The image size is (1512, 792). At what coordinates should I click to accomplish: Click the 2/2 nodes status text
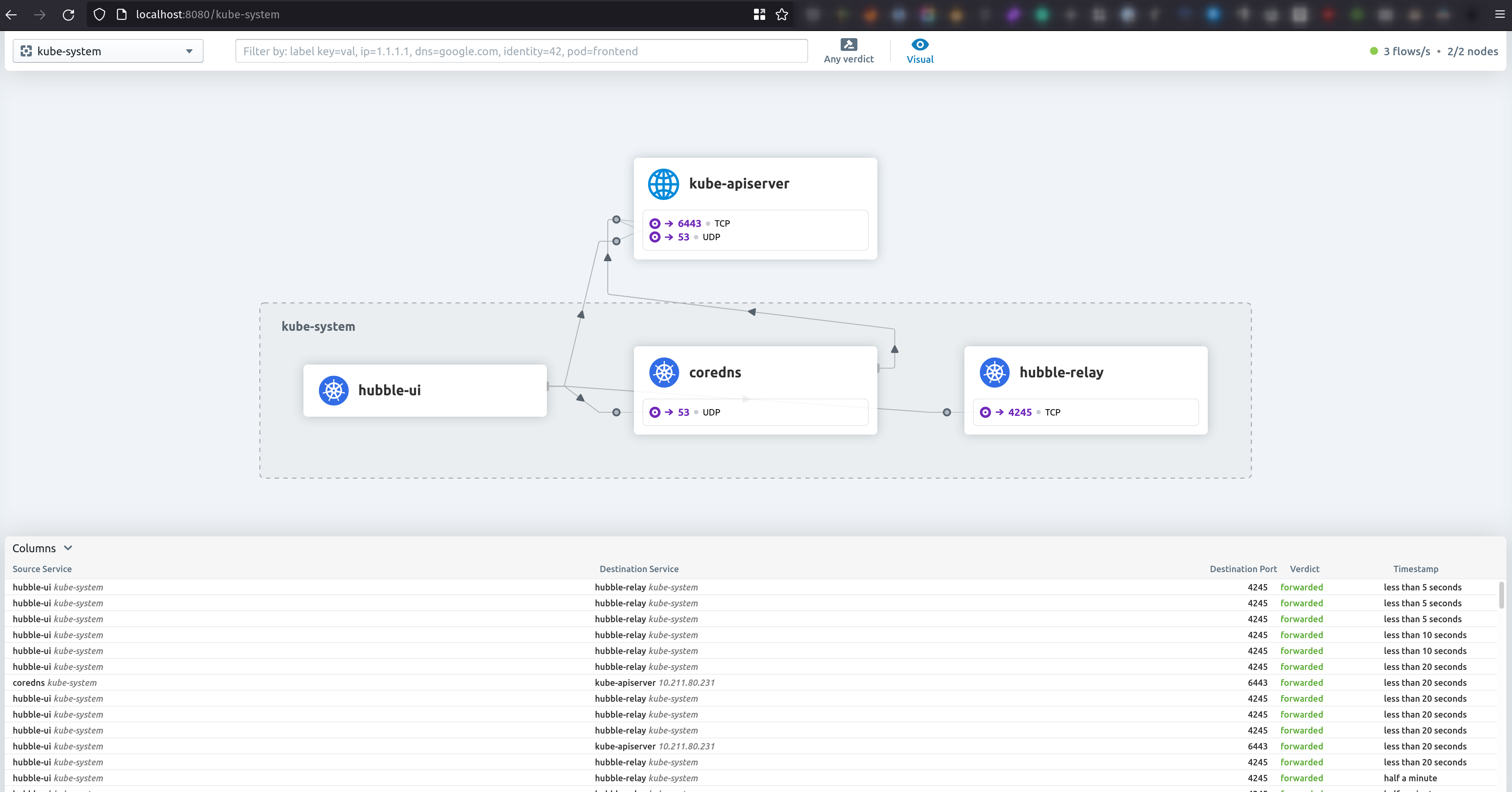pos(1473,51)
